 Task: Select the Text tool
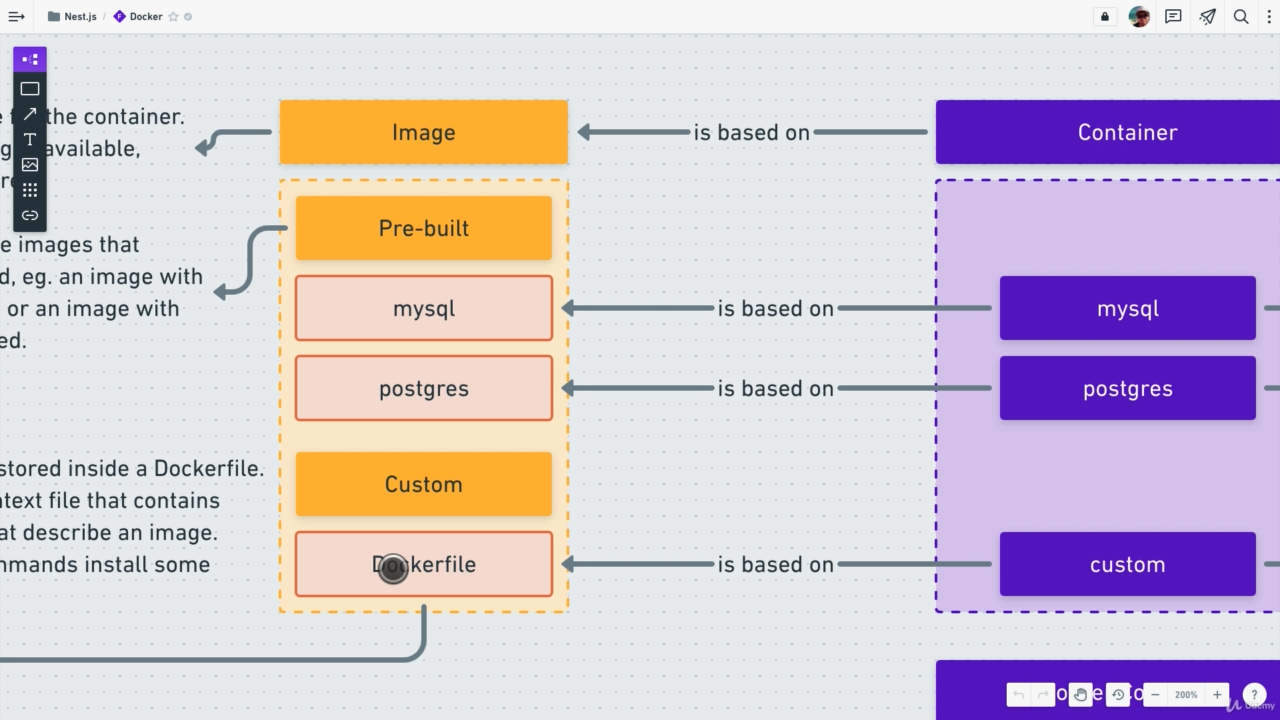click(30, 139)
